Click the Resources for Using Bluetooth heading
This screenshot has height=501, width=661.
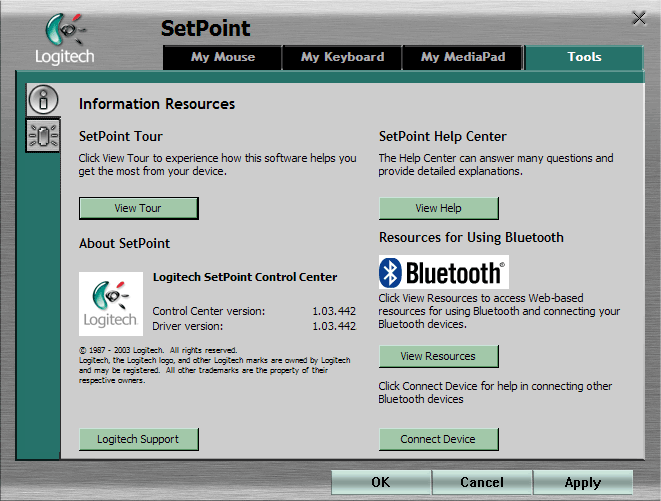471,237
